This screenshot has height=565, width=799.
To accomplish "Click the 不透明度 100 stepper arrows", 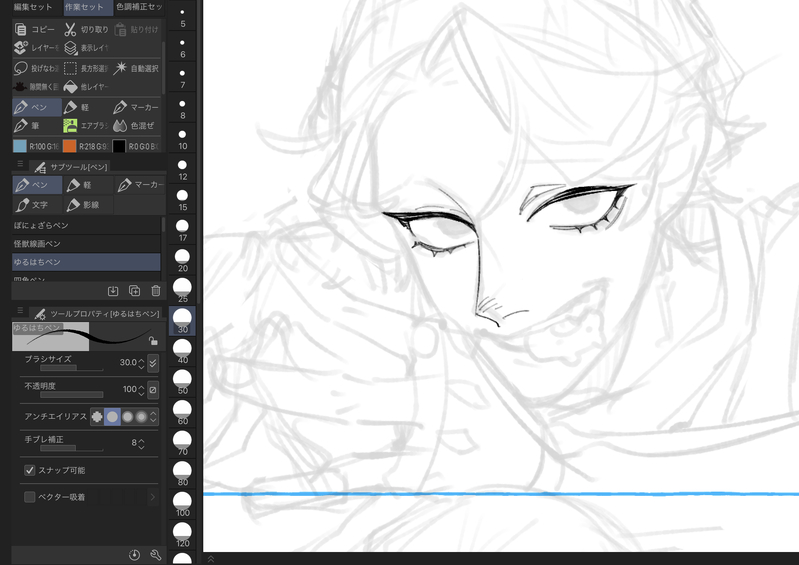I will [x=141, y=390].
